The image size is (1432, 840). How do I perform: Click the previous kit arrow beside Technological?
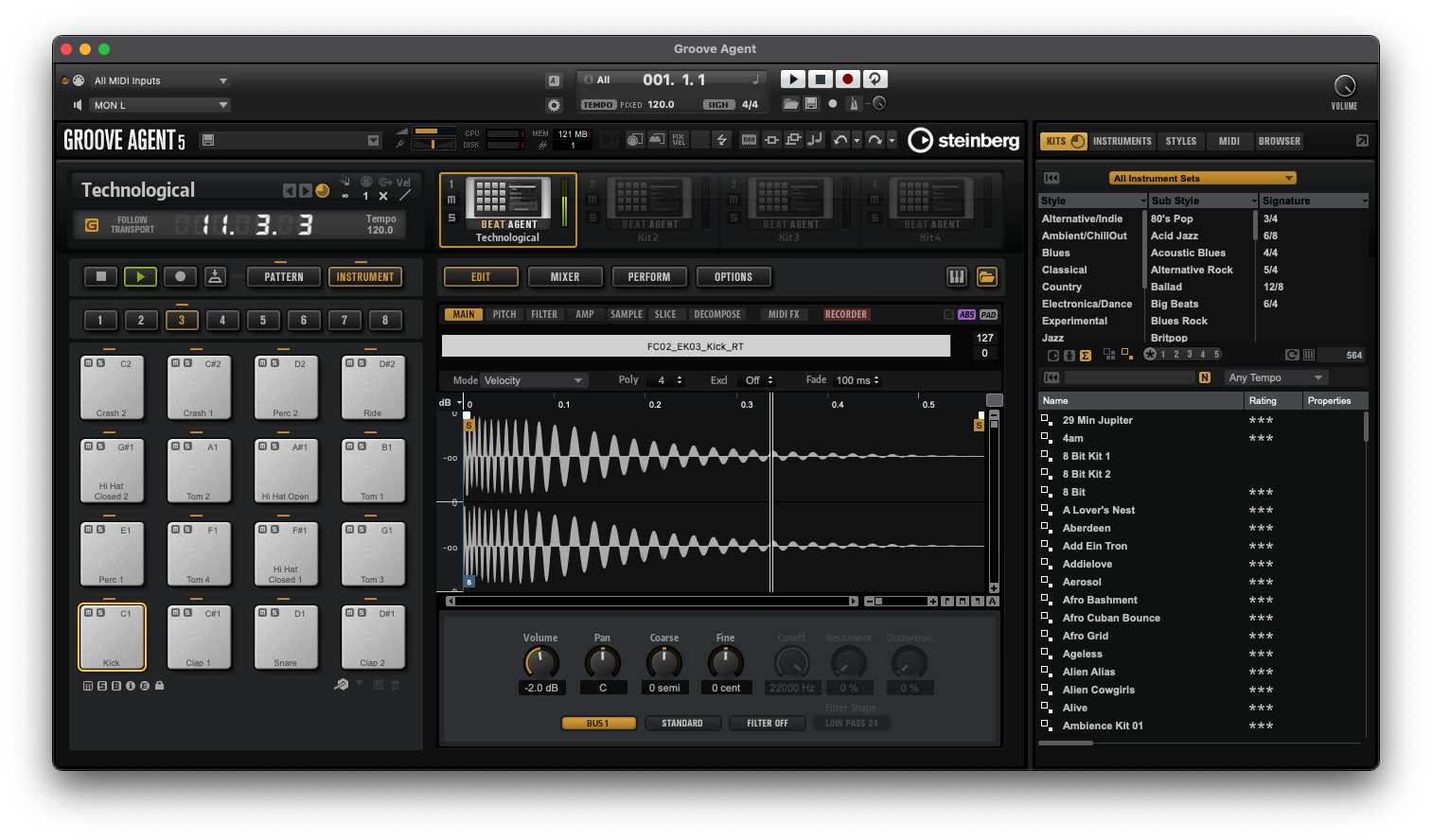click(x=290, y=191)
